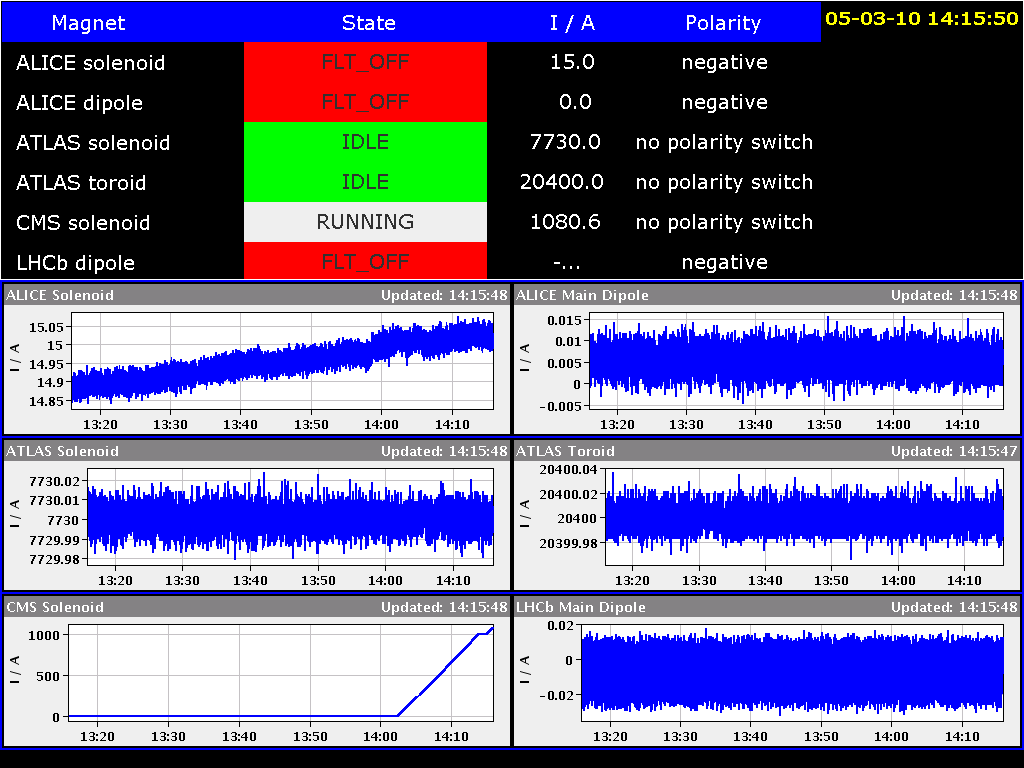Click ALICE Main Dipole Updated timestamp
Image resolution: width=1024 pixels, height=768 pixels.
coord(954,295)
